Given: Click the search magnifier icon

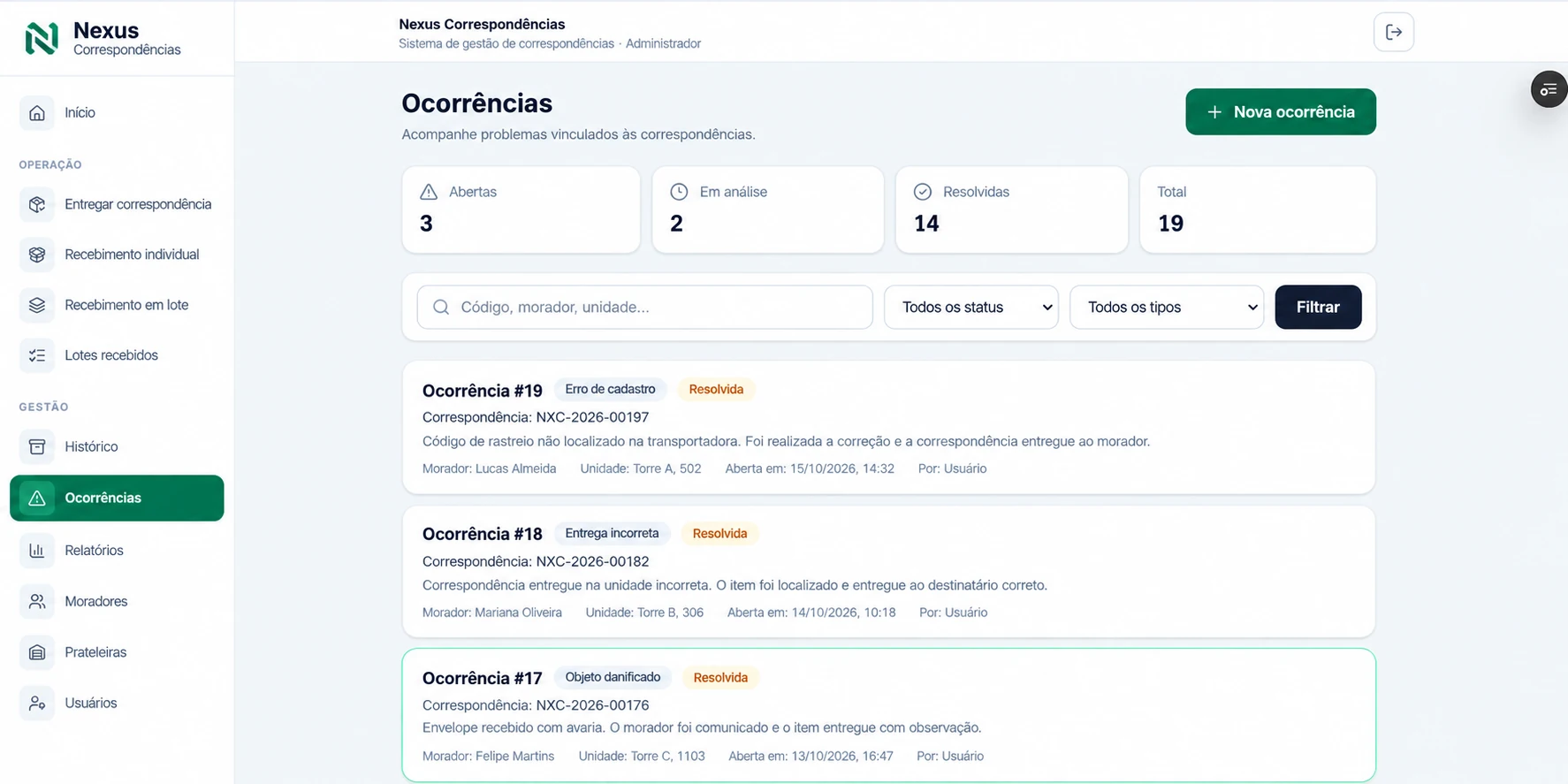Looking at the screenshot, I should tap(441, 307).
